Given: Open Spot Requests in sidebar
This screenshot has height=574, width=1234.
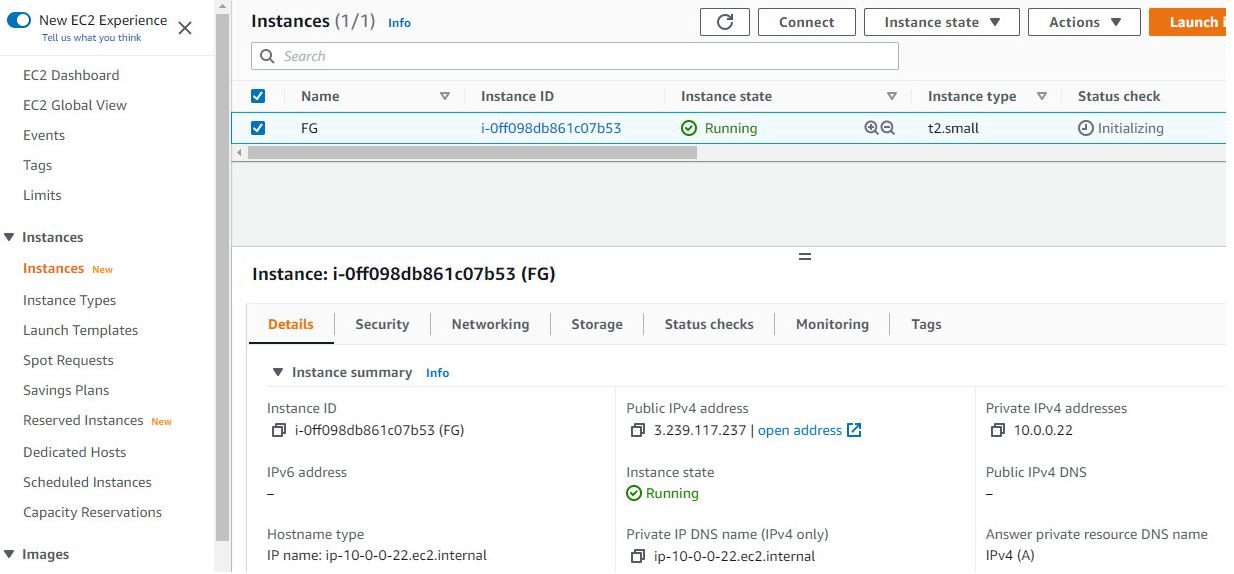Looking at the screenshot, I should pyautogui.click(x=68, y=360).
